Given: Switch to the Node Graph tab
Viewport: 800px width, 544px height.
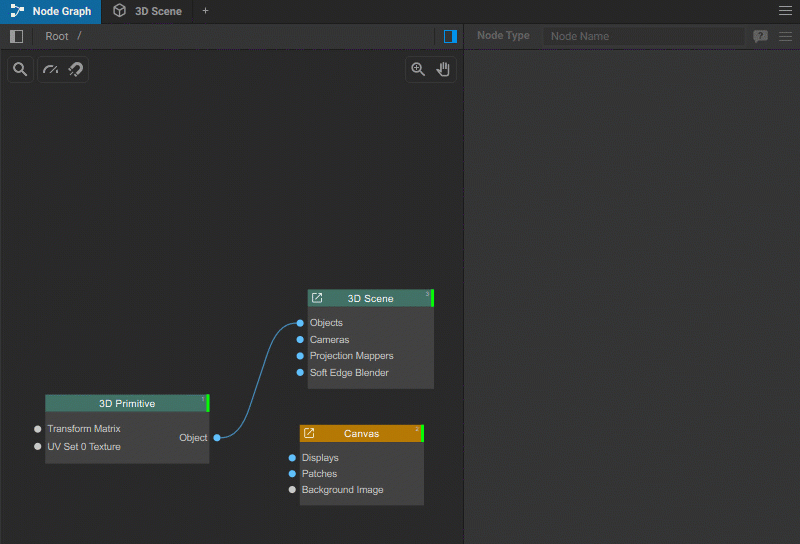Looking at the screenshot, I should click(x=51, y=11).
